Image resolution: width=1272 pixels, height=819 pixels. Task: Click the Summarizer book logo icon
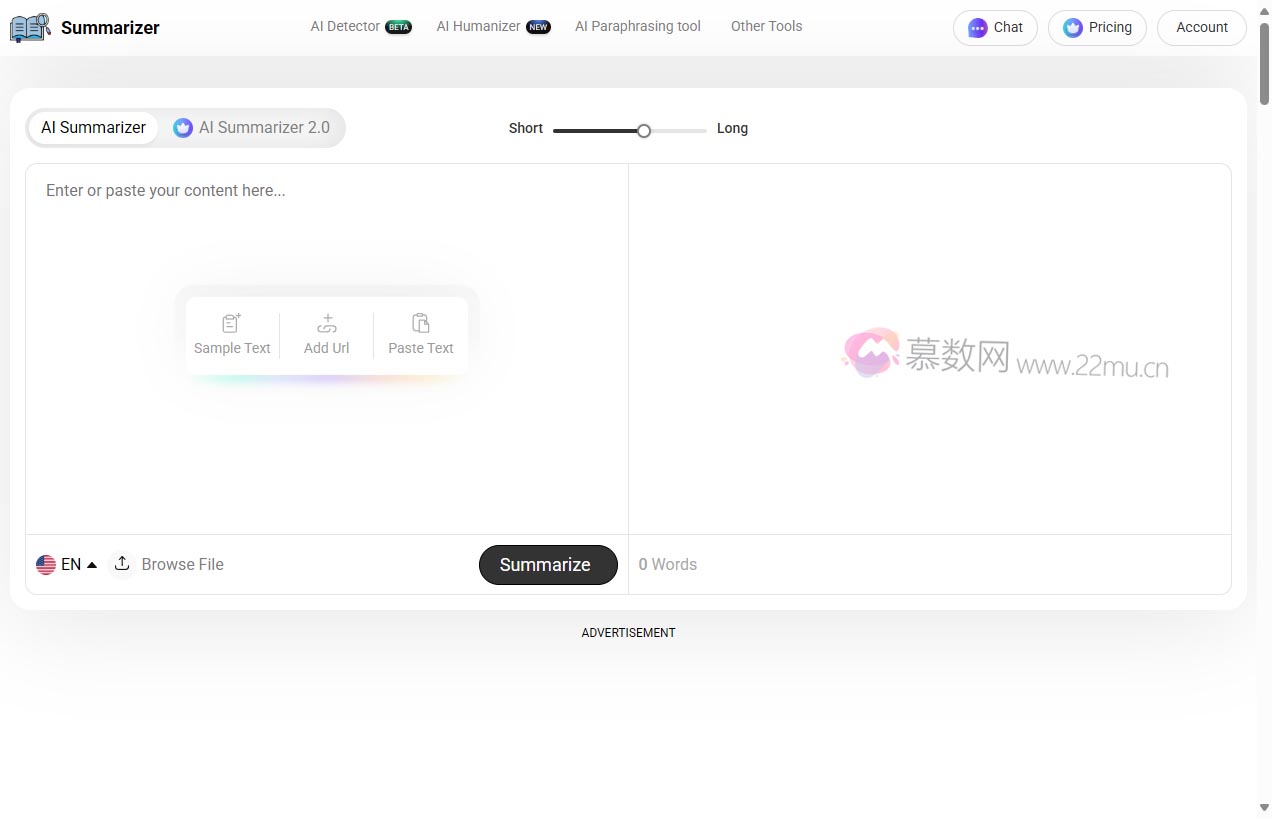click(x=30, y=28)
